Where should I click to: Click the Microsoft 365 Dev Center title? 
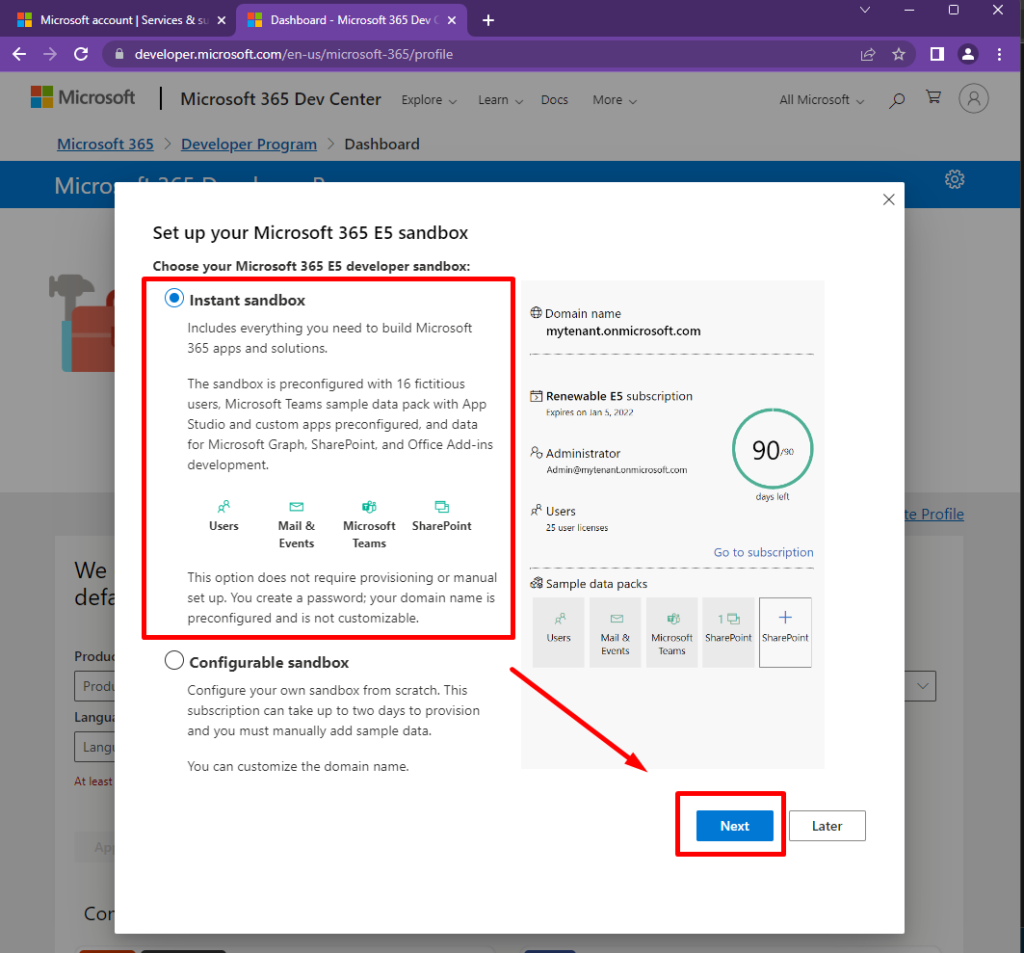281,99
